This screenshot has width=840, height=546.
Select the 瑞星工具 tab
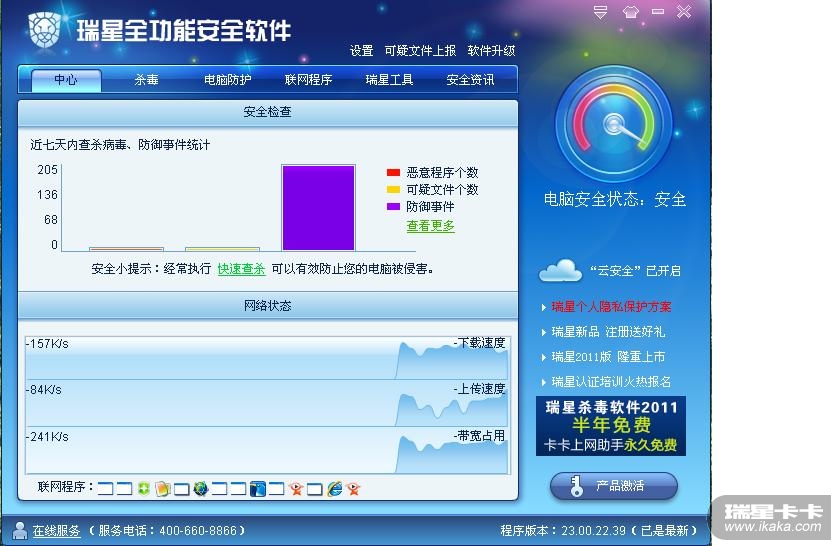tap(389, 80)
